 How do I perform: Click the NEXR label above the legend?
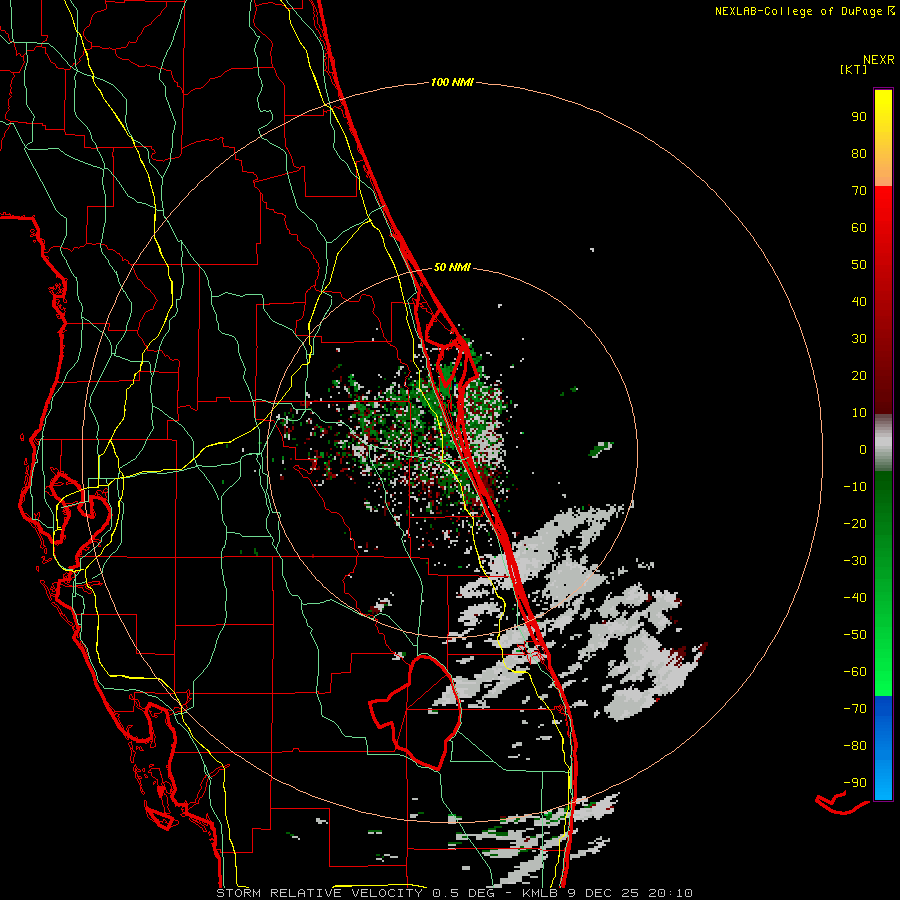(x=878, y=60)
